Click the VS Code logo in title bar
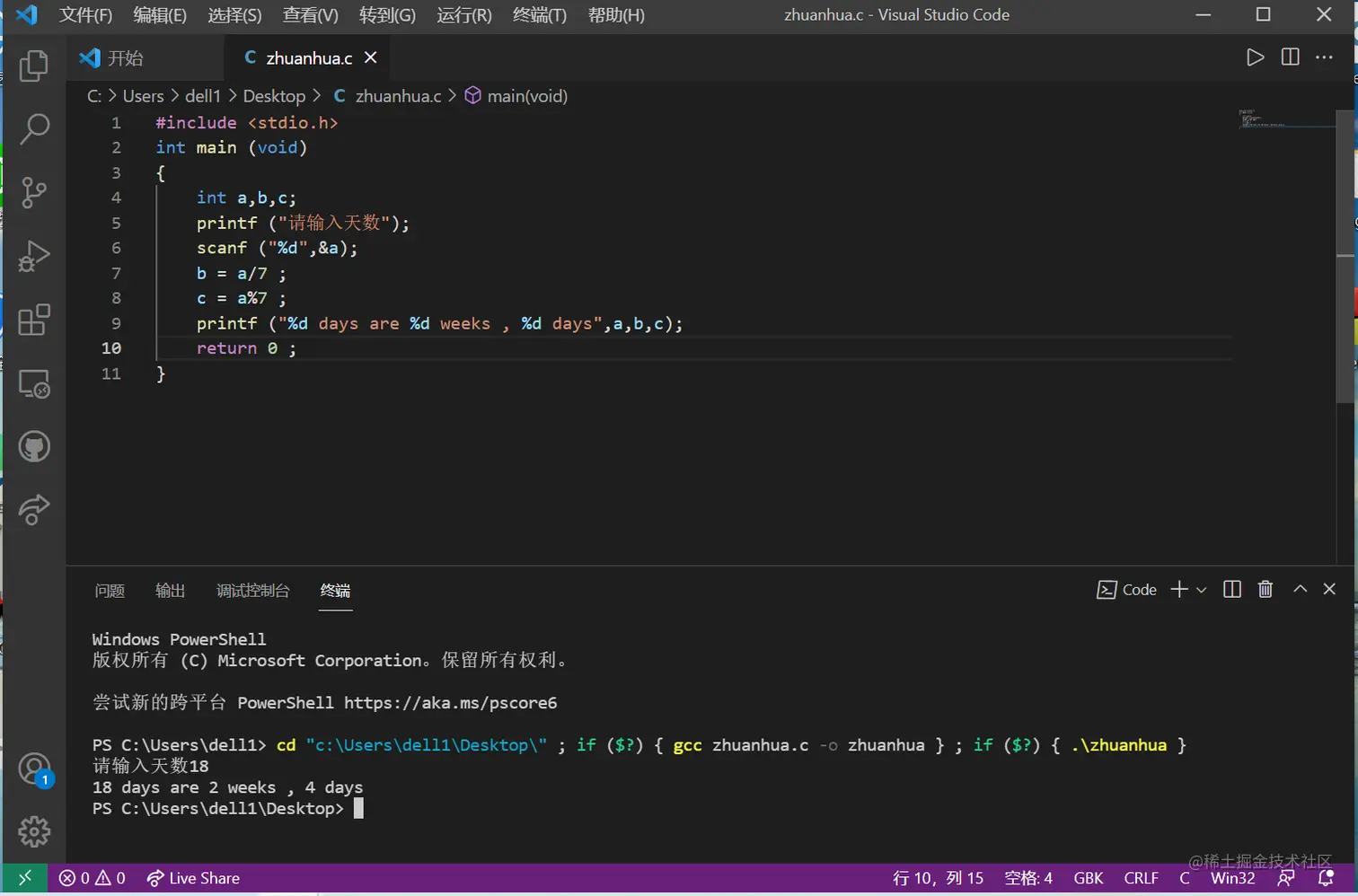The height and width of the screenshot is (896, 1358). pyautogui.click(x=27, y=15)
